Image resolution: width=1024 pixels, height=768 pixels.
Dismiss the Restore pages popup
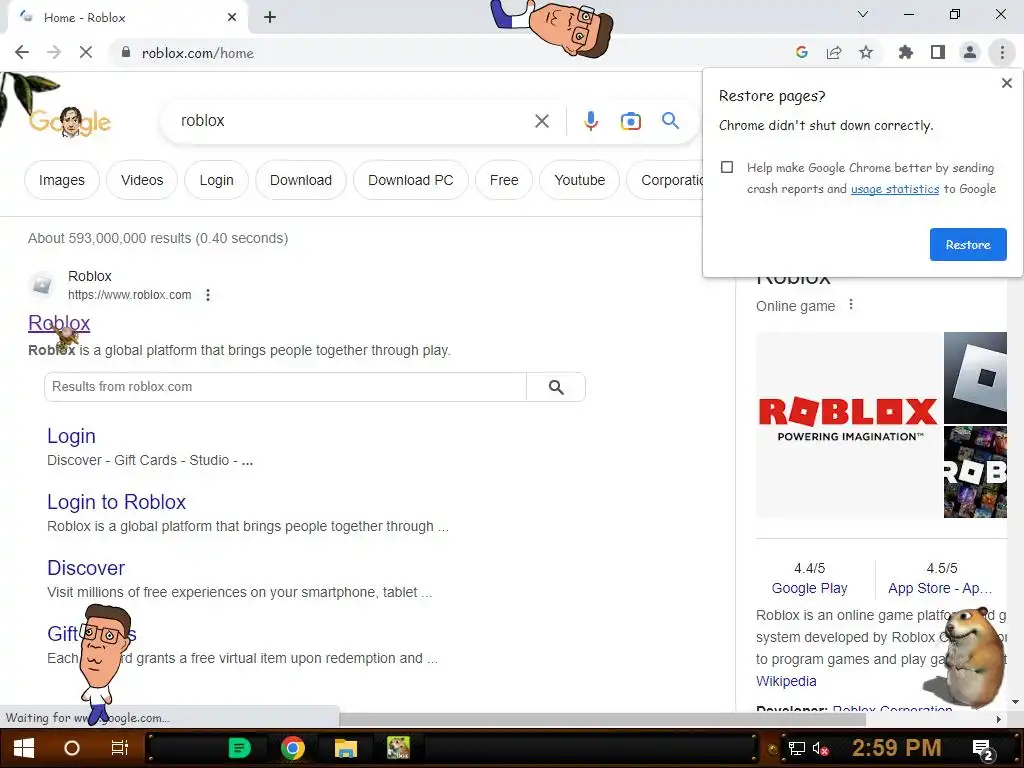[x=1007, y=83]
